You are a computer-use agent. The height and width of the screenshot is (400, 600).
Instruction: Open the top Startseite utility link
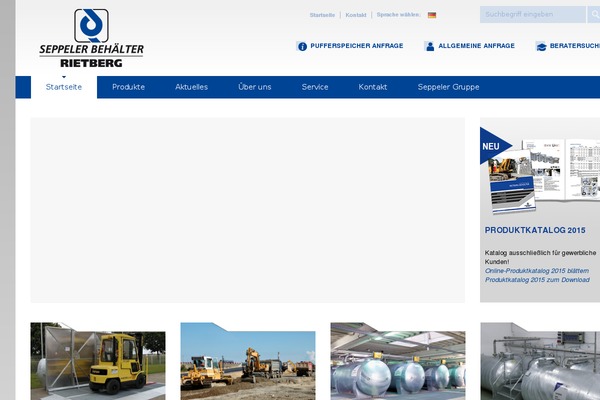[322, 15]
